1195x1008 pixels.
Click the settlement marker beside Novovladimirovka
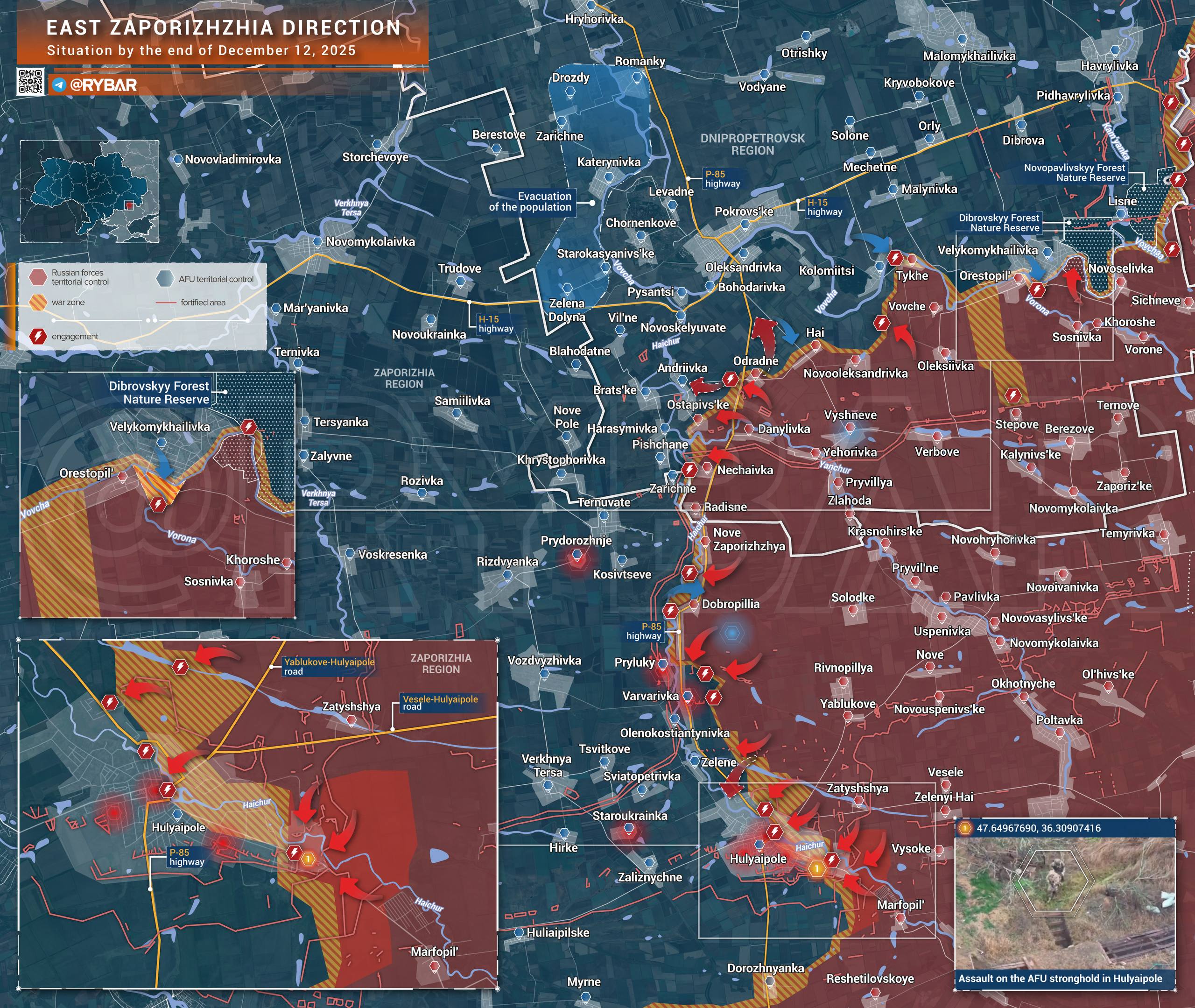(178, 159)
